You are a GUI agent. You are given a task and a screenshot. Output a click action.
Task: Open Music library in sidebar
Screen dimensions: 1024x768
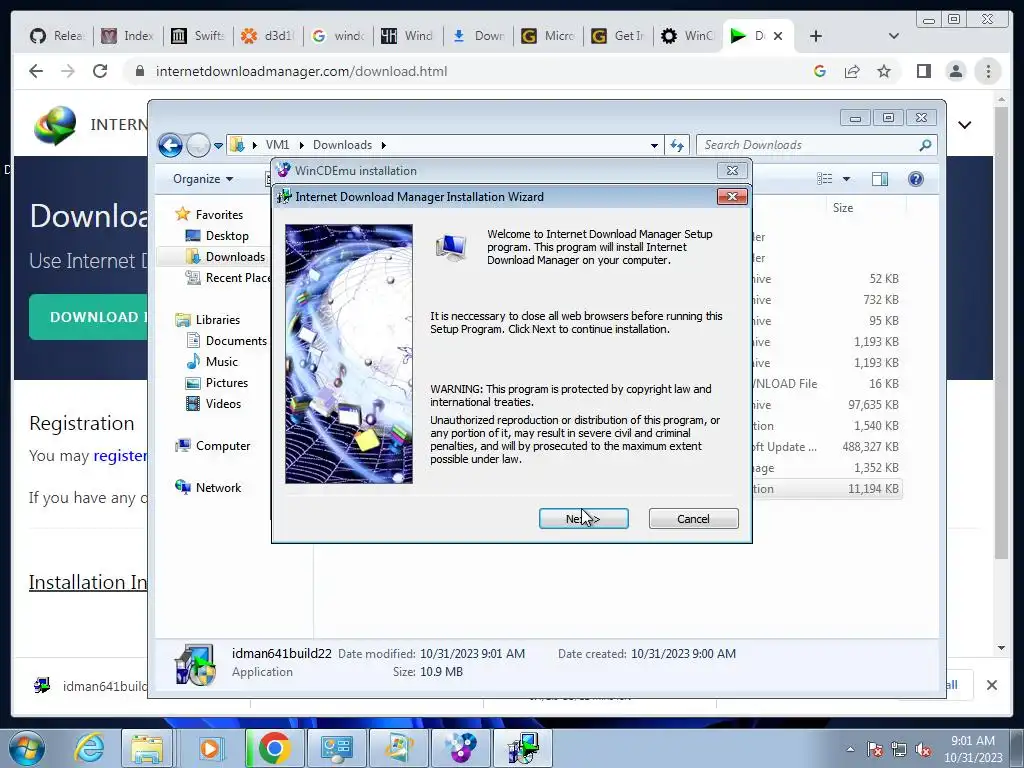tap(221, 361)
